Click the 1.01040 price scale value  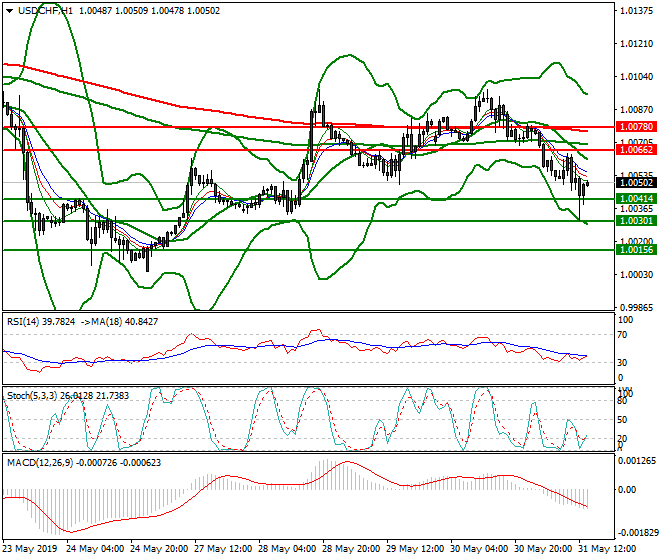click(x=637, y=77)
